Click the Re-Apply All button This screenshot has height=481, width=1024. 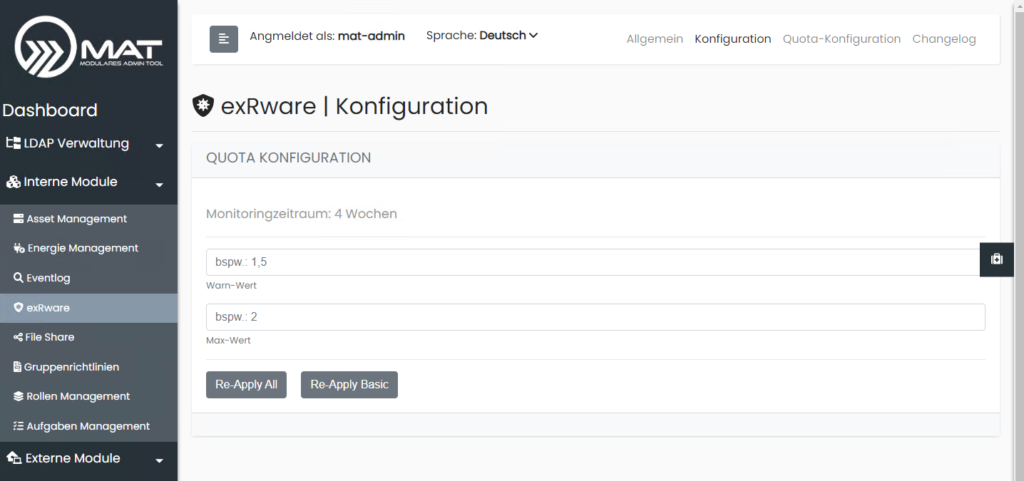tap(246, 384)
